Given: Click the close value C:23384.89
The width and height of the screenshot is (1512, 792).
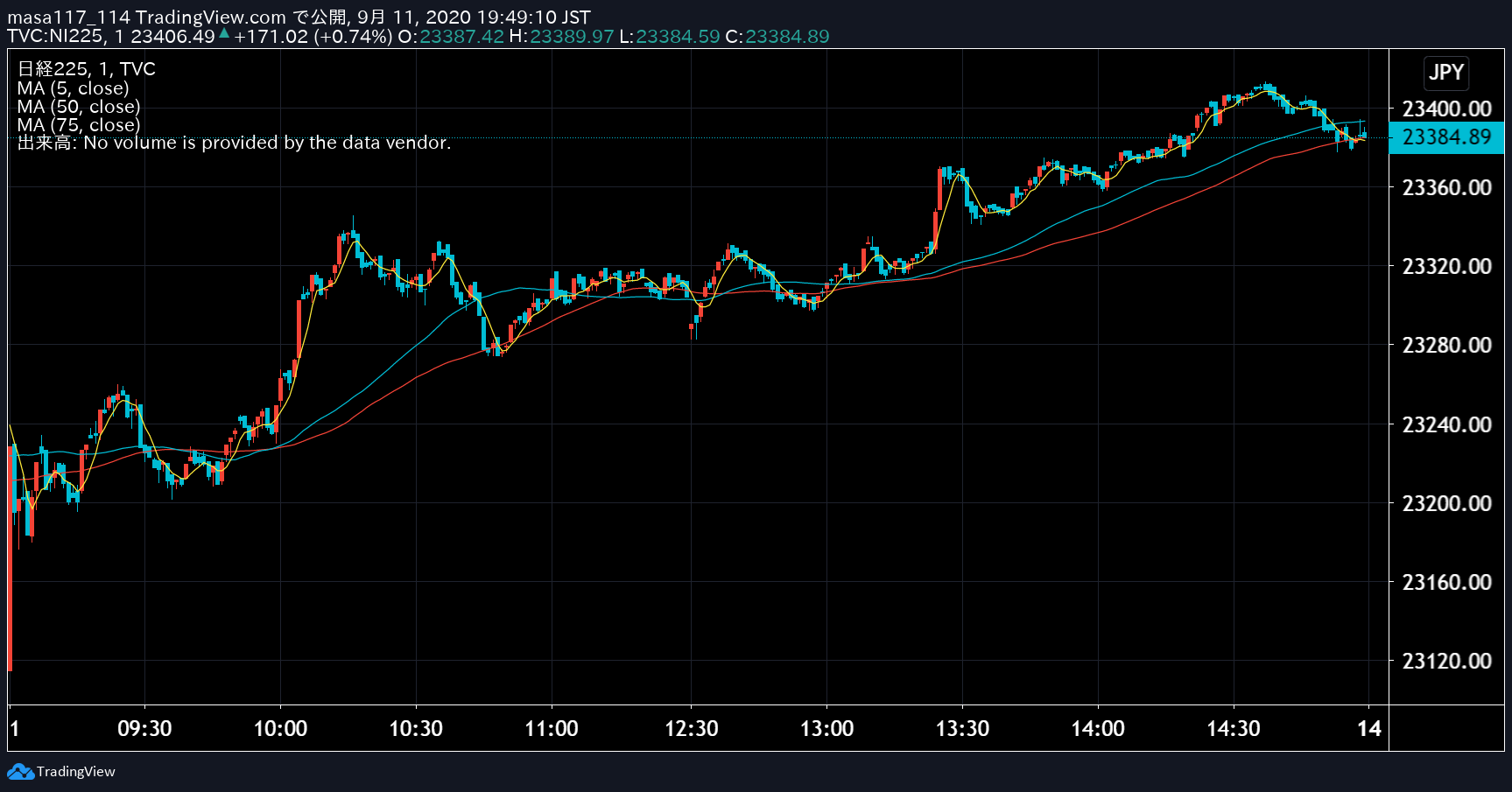Looking at the screenshot, I should 777,37.
